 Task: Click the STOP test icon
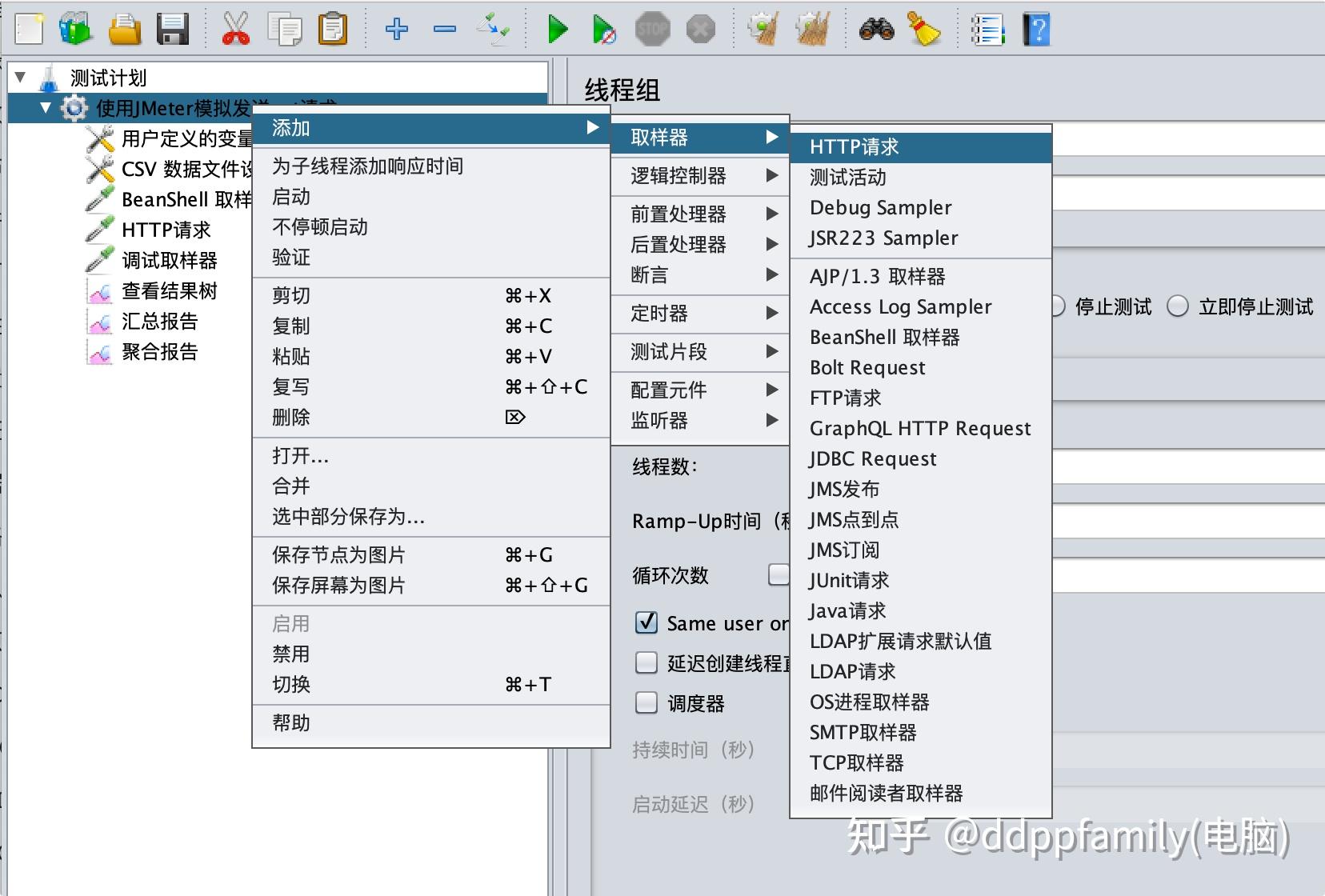653,28
